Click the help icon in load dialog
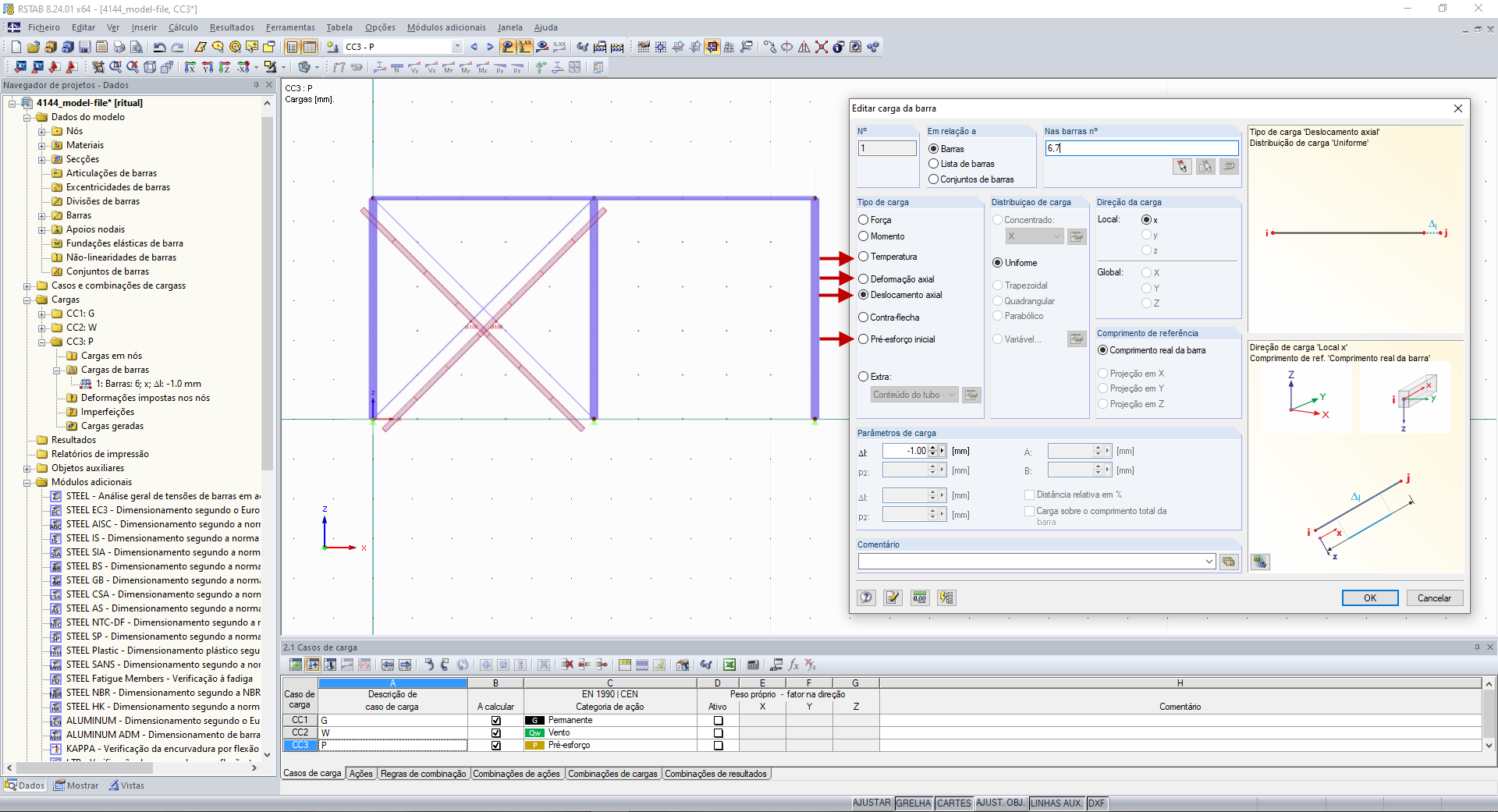The image size is (1498, 812). (x=867, y=597)
